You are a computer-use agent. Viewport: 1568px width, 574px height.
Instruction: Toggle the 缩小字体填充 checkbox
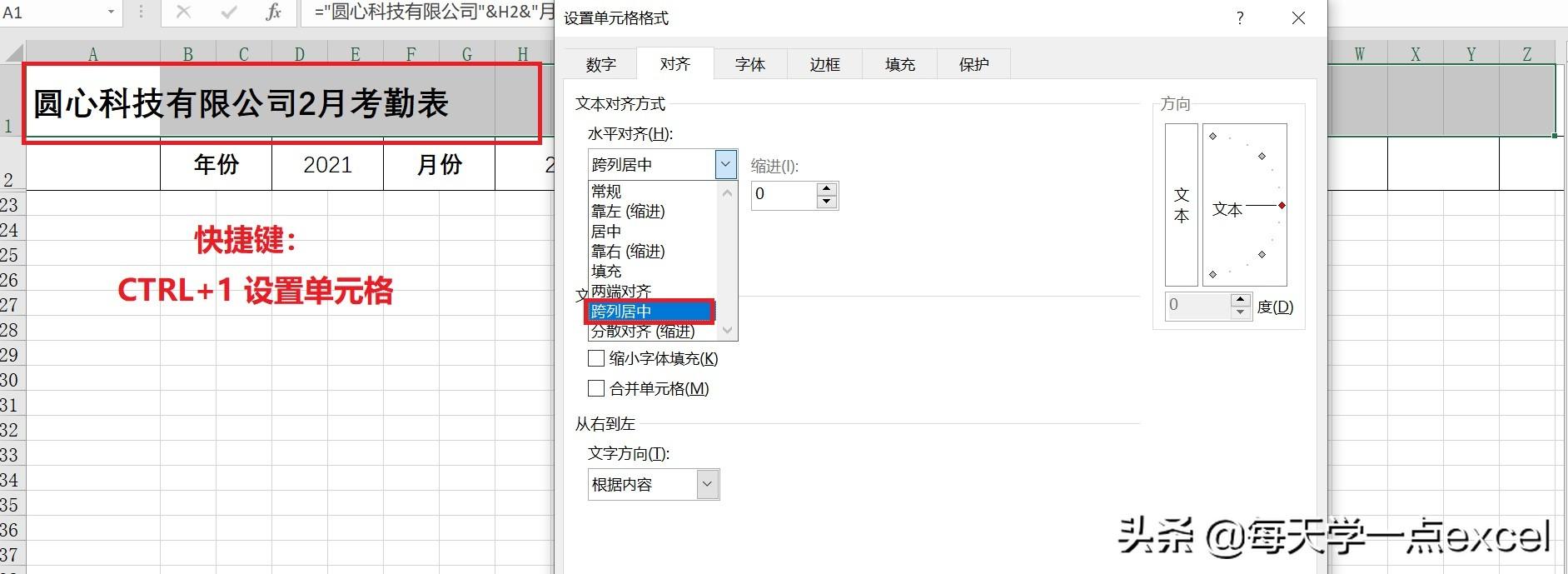point(596,358)
